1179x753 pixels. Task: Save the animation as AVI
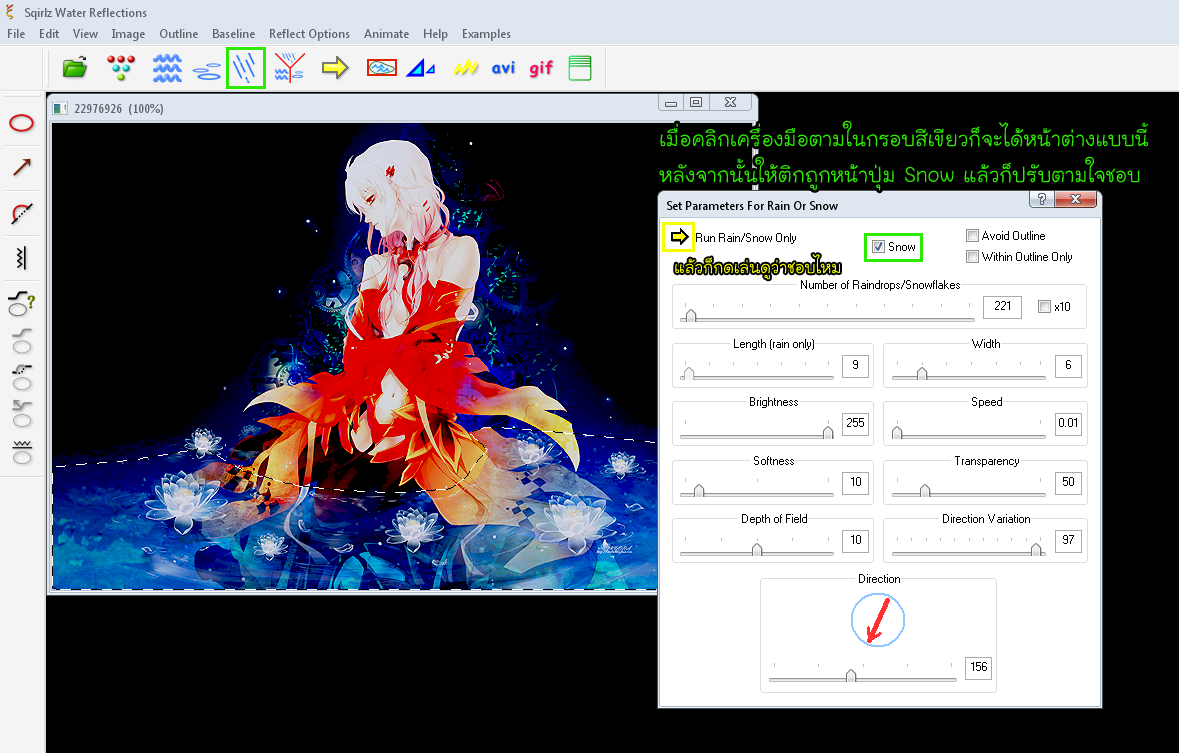[503, 68]
